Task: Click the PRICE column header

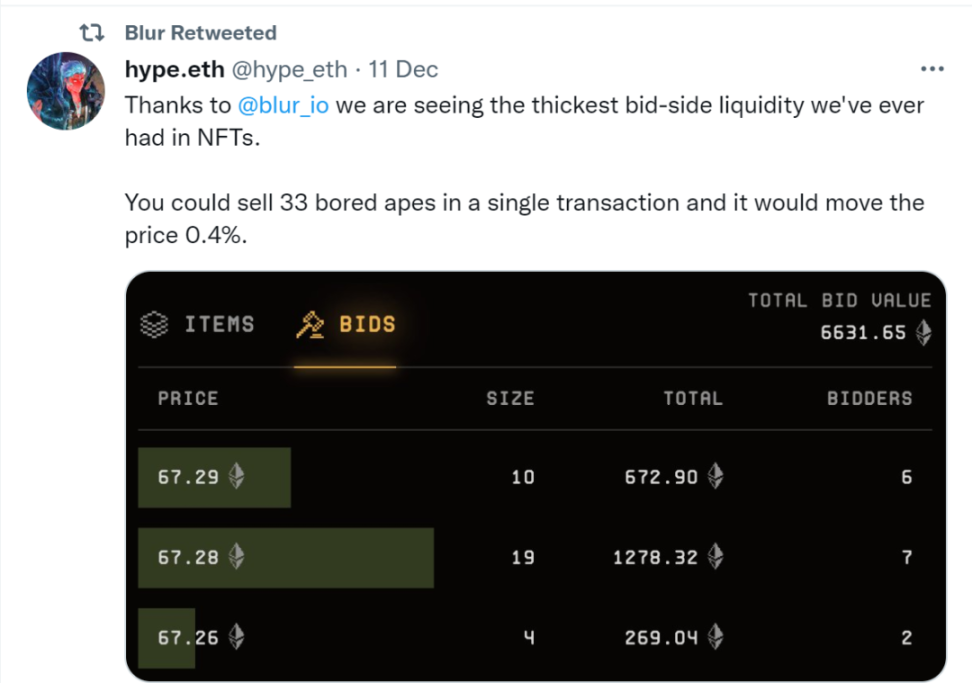Action: pyautogui.click(x=188, y=398)
